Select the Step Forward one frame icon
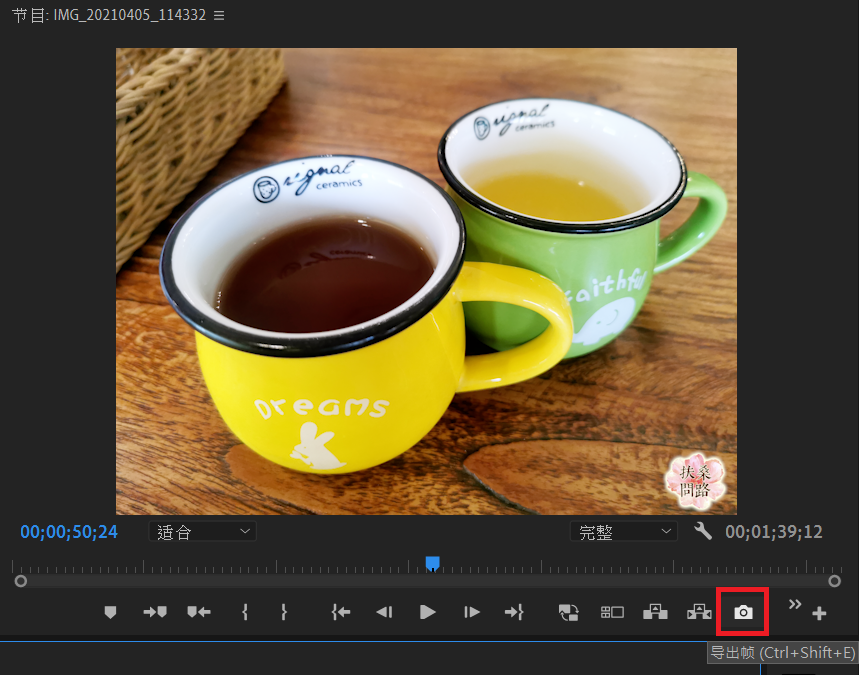Viewport: 859px width, 675px height. (x=470, y=612)
